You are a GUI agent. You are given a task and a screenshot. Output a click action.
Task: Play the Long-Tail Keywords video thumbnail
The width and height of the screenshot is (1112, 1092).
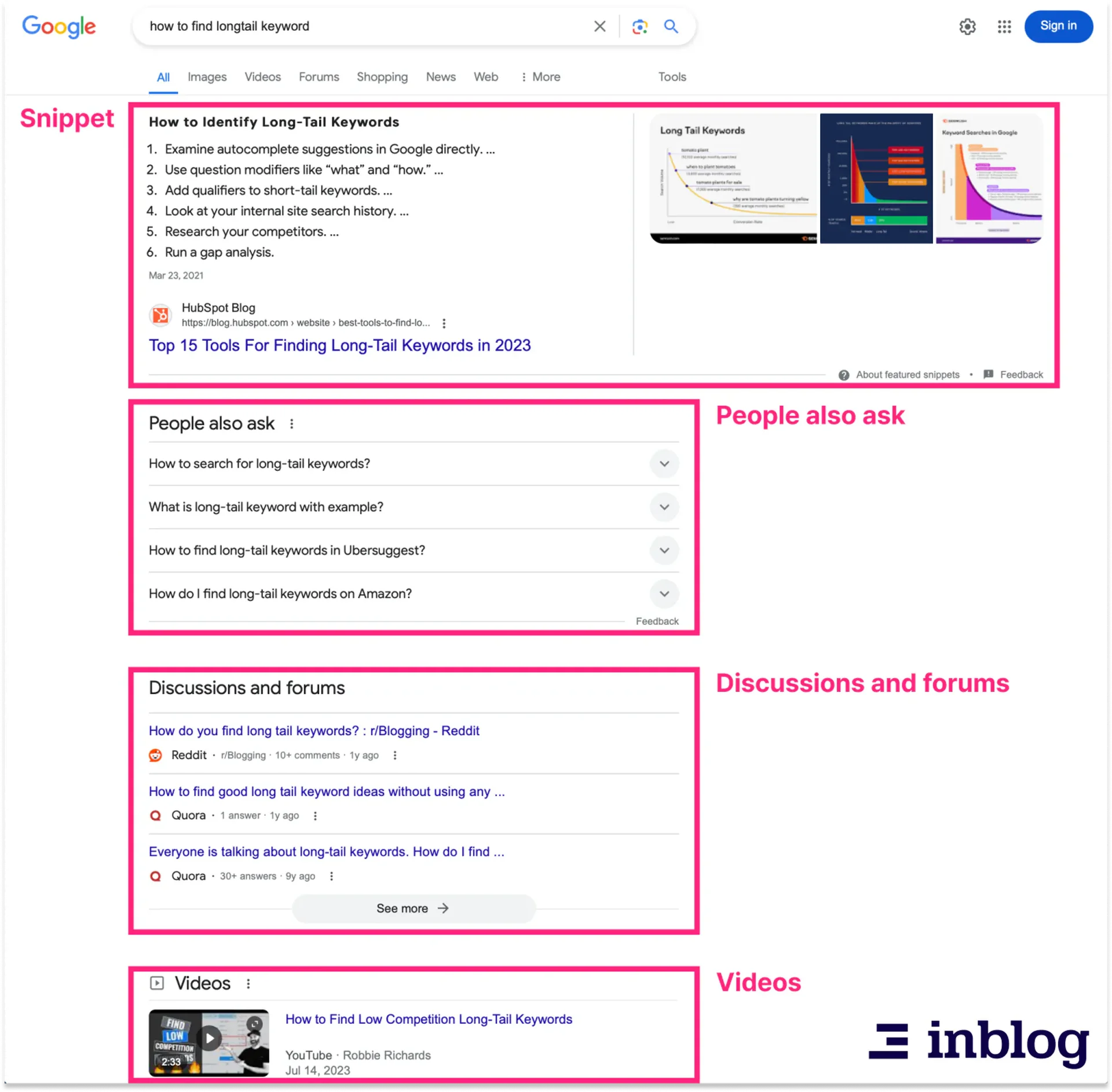pyautogui.click(x=209, y=1038)
